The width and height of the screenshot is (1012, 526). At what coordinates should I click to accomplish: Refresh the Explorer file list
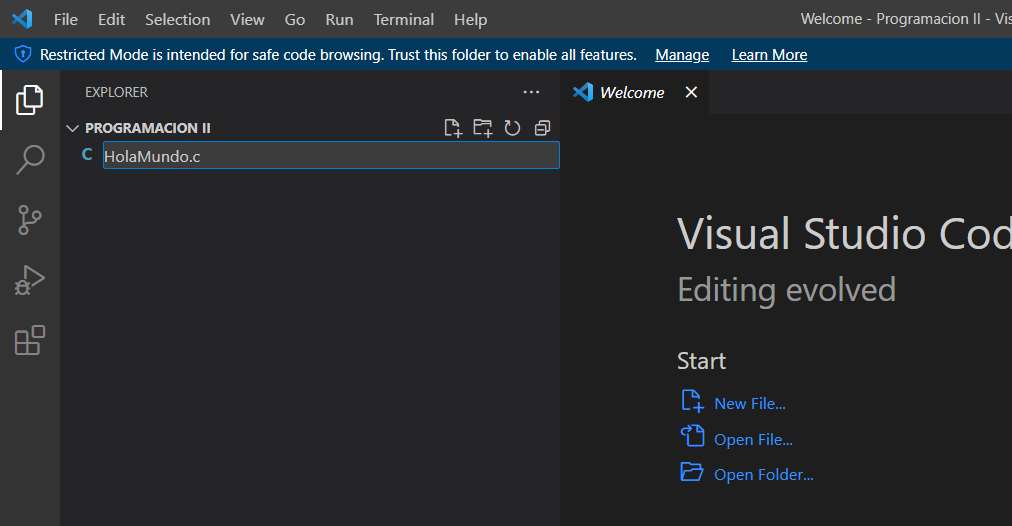pyautogui.click(x=512, y=128)
